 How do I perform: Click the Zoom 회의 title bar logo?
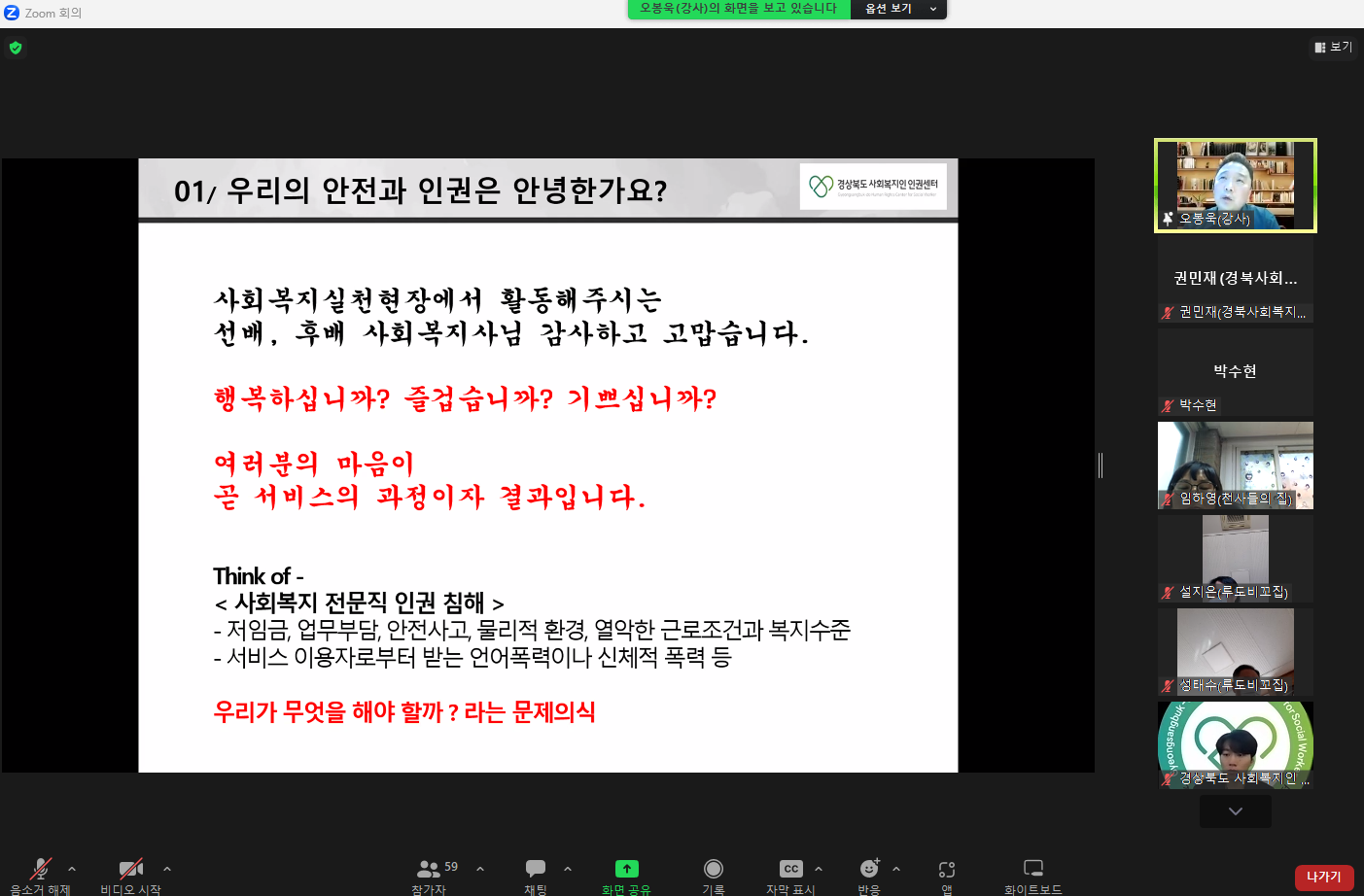12,13
